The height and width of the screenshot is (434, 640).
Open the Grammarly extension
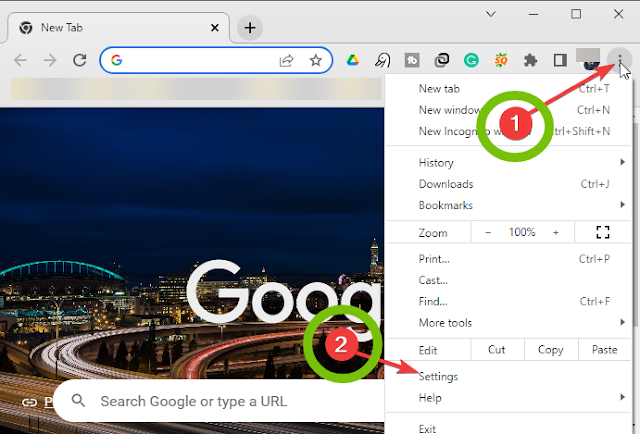pos(471,60)
